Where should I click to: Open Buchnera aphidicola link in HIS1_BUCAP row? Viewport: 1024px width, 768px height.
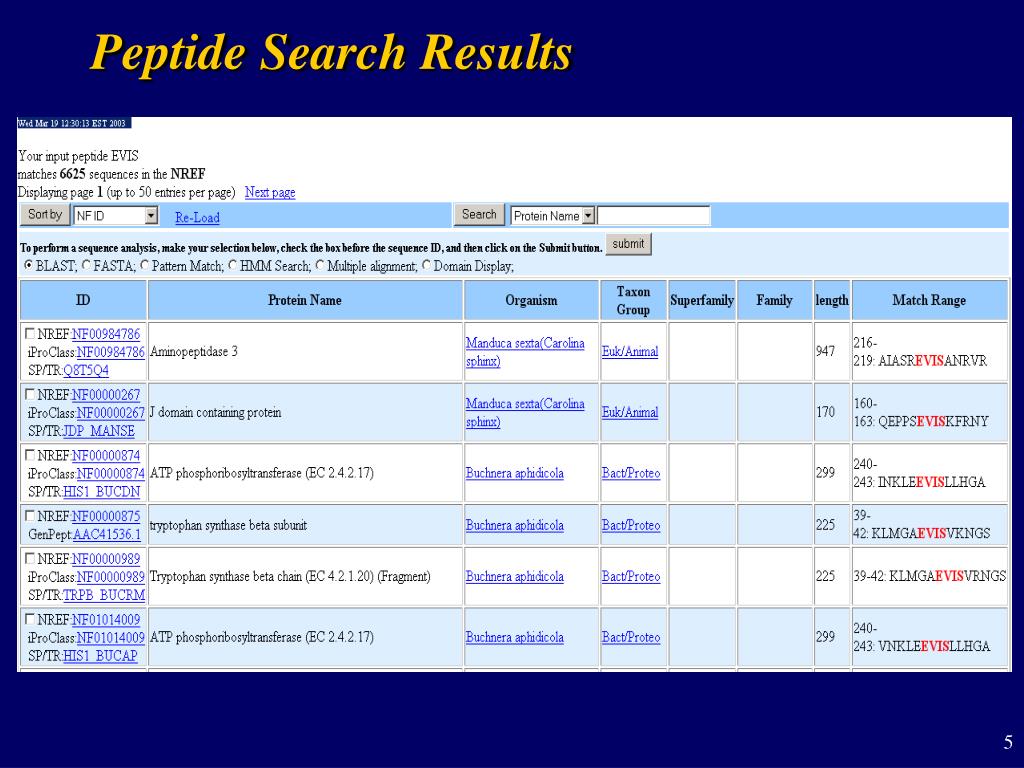(515, 637)
